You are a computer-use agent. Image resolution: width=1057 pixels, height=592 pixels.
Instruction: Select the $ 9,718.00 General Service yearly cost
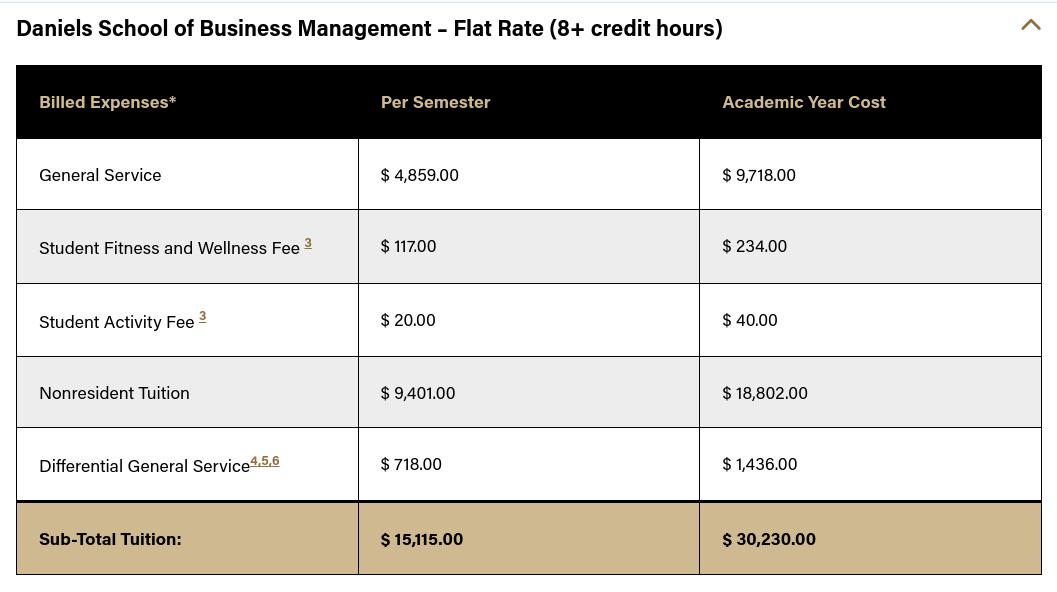coord(758,174)
